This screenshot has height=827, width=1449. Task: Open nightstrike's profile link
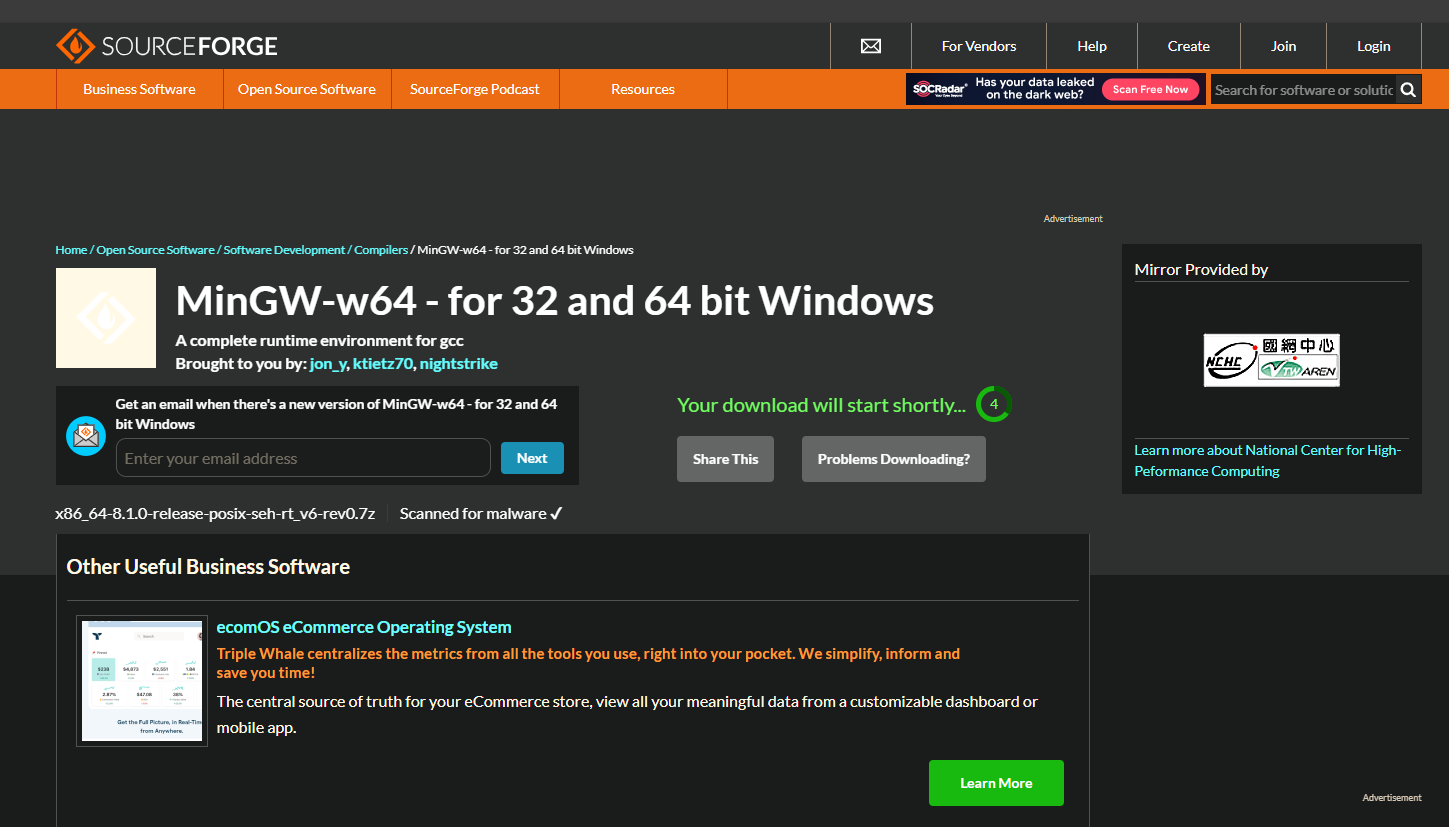(459, 364)
